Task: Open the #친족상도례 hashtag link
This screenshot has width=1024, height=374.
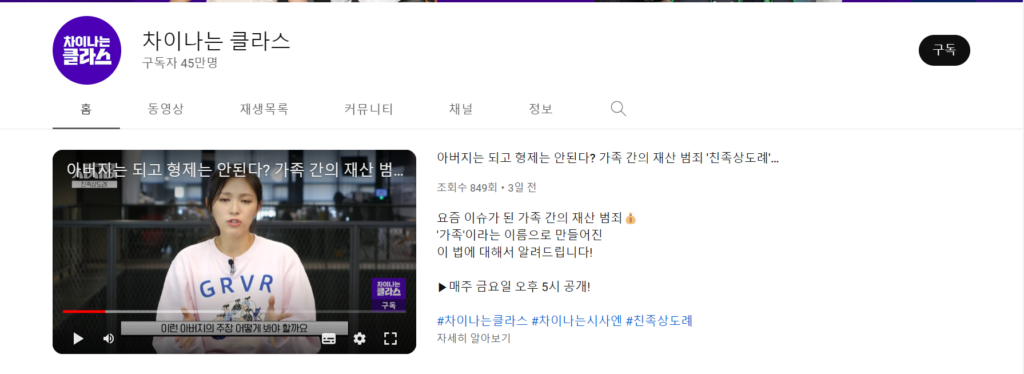Action: tap(659, 320)
